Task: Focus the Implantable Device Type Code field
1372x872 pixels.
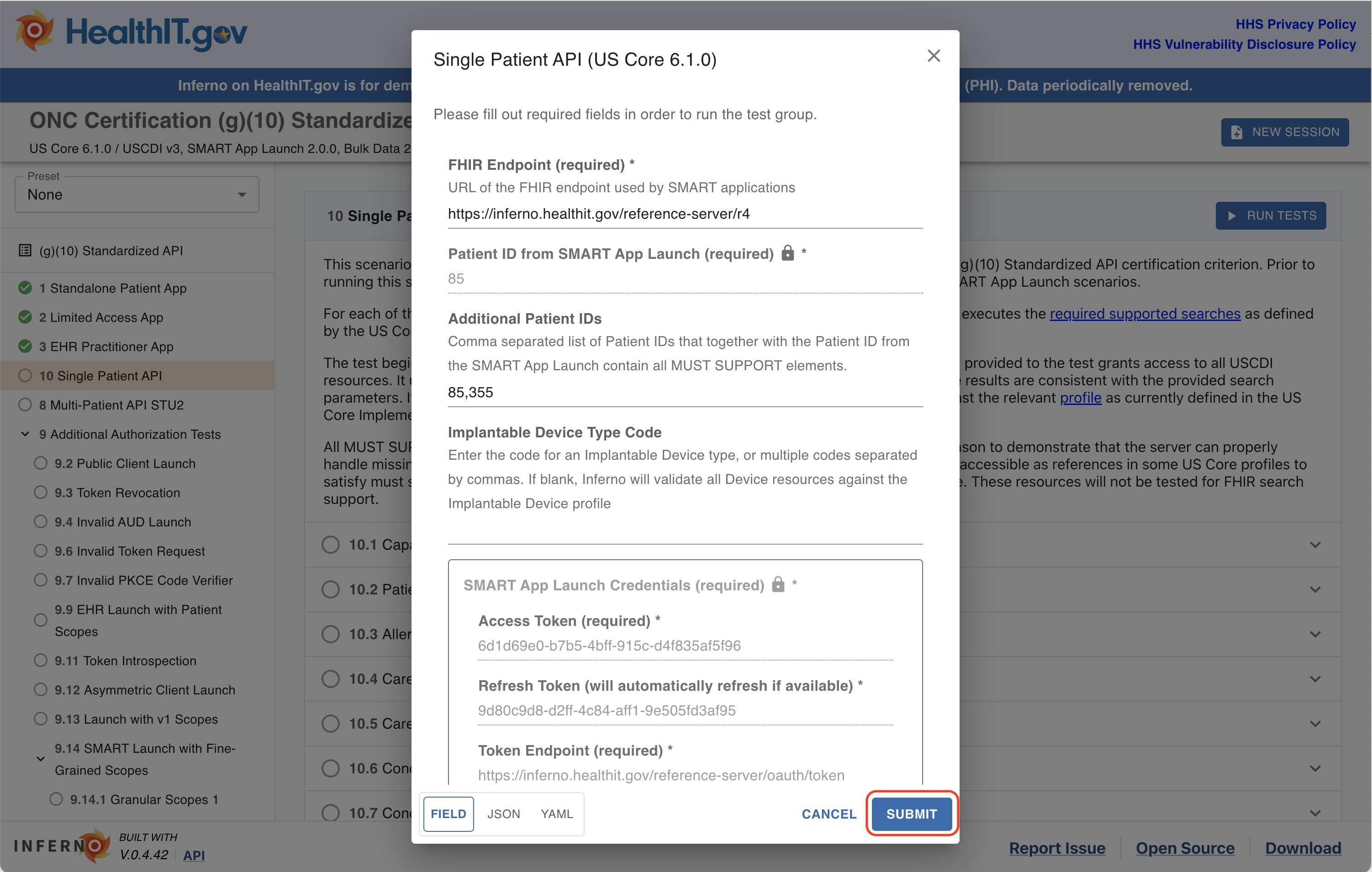Action: coord(685,531)
